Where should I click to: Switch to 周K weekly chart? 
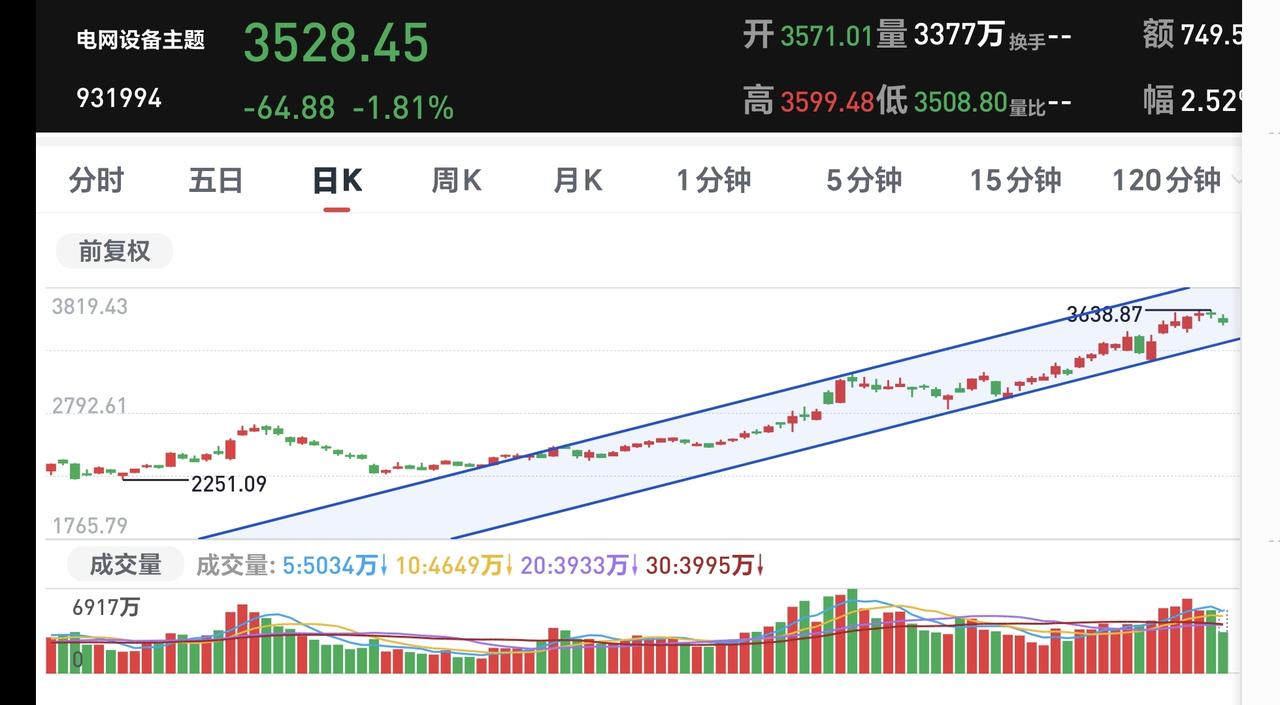coord(456,180)
